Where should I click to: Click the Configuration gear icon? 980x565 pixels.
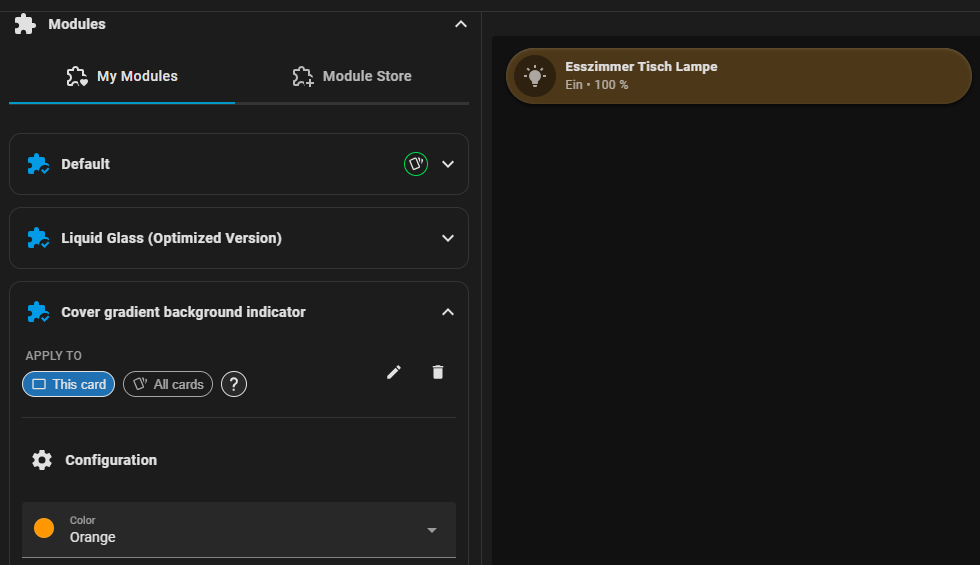point(42,460)
